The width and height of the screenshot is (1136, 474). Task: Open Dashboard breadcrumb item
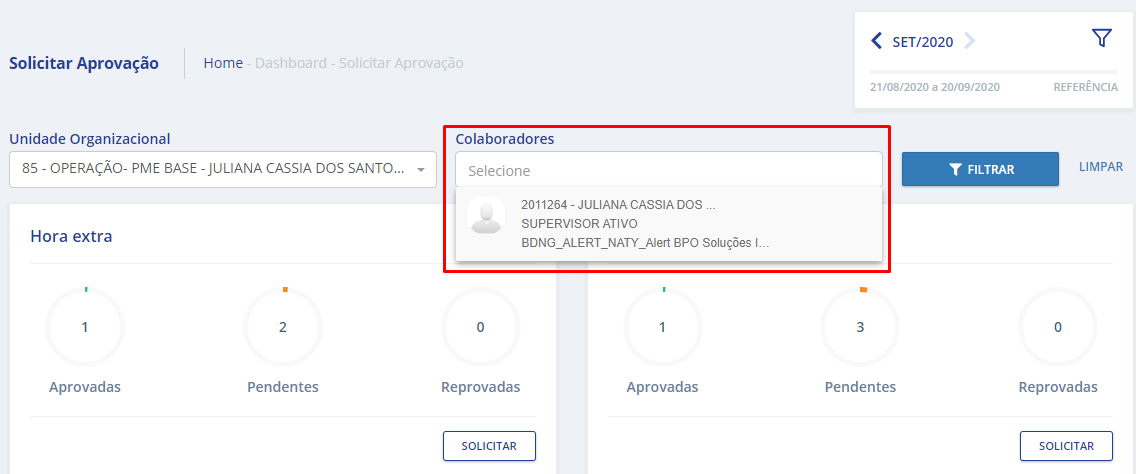290,63
